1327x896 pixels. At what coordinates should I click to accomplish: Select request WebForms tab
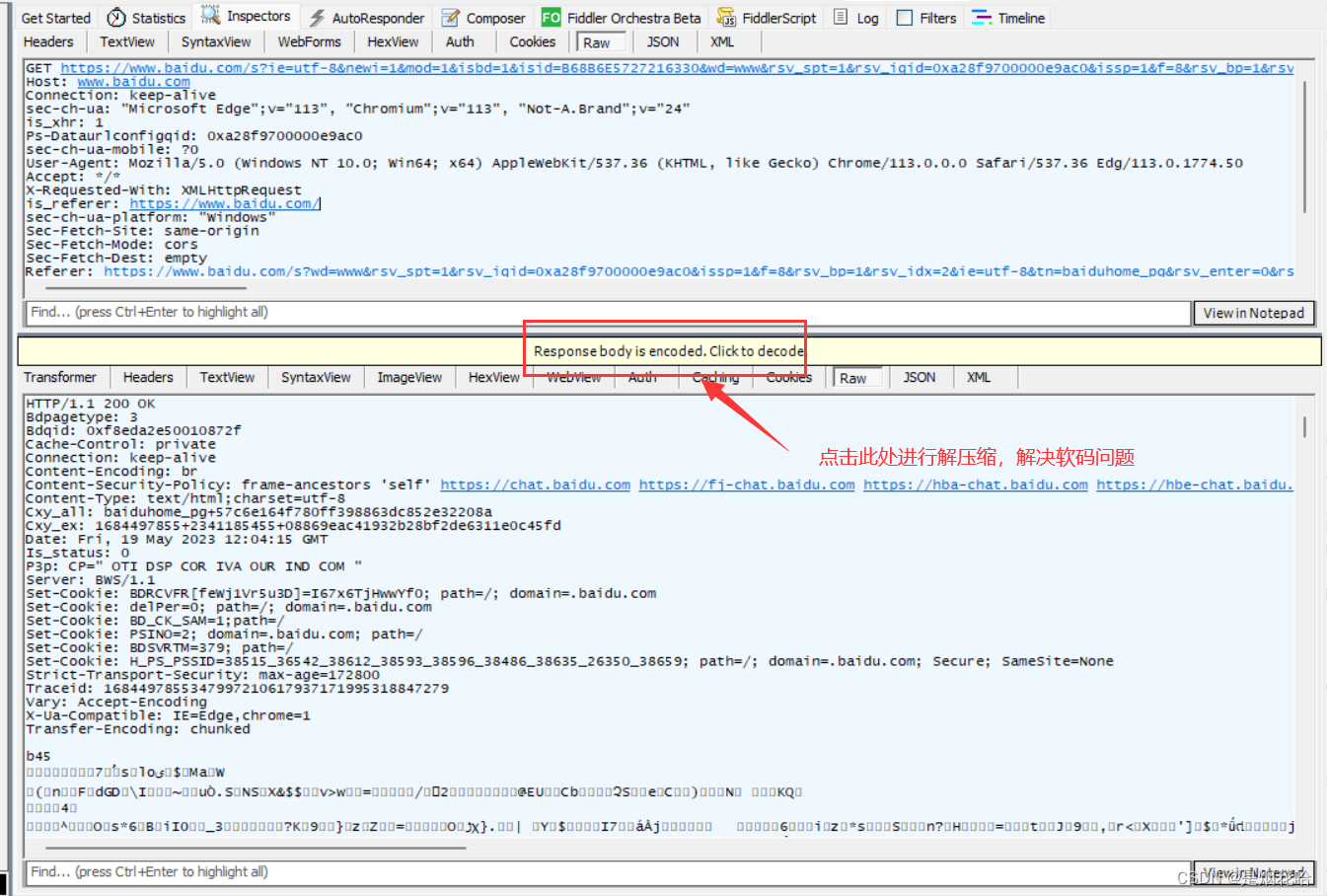tap(309, 41)
